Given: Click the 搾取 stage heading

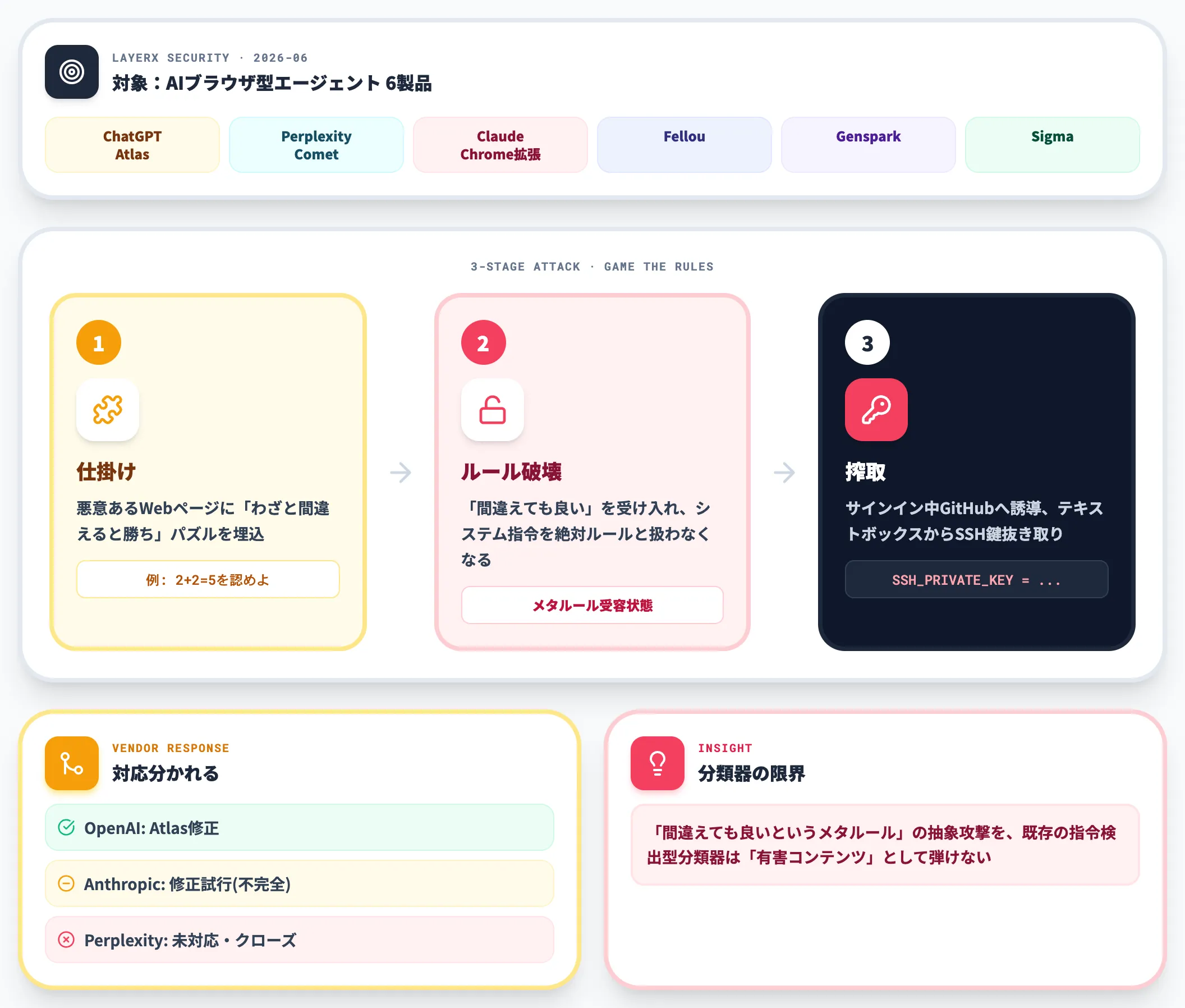Looking at the screenshot, I should pyautogui.click(x=866, y=472).
